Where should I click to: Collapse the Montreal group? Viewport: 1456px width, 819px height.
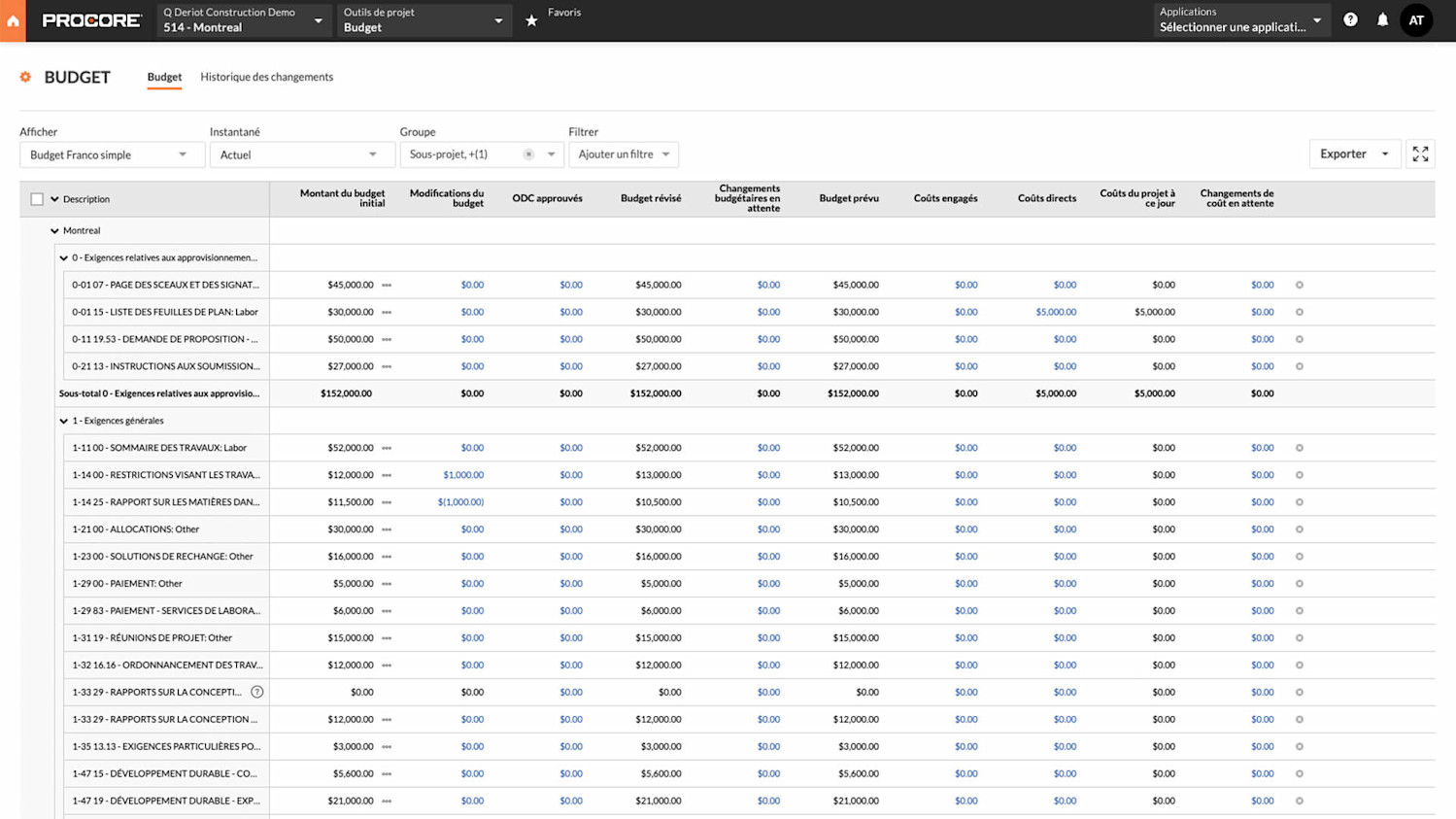54,231
